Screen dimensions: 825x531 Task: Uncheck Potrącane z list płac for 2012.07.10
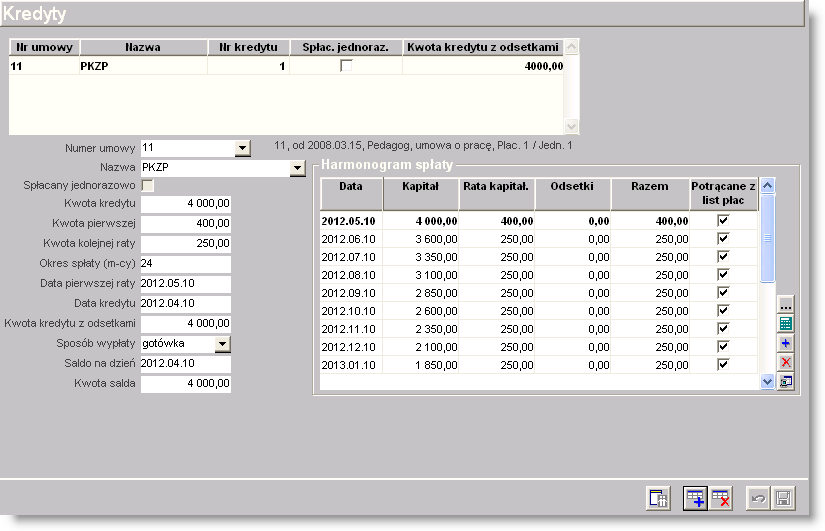(723, 256)
